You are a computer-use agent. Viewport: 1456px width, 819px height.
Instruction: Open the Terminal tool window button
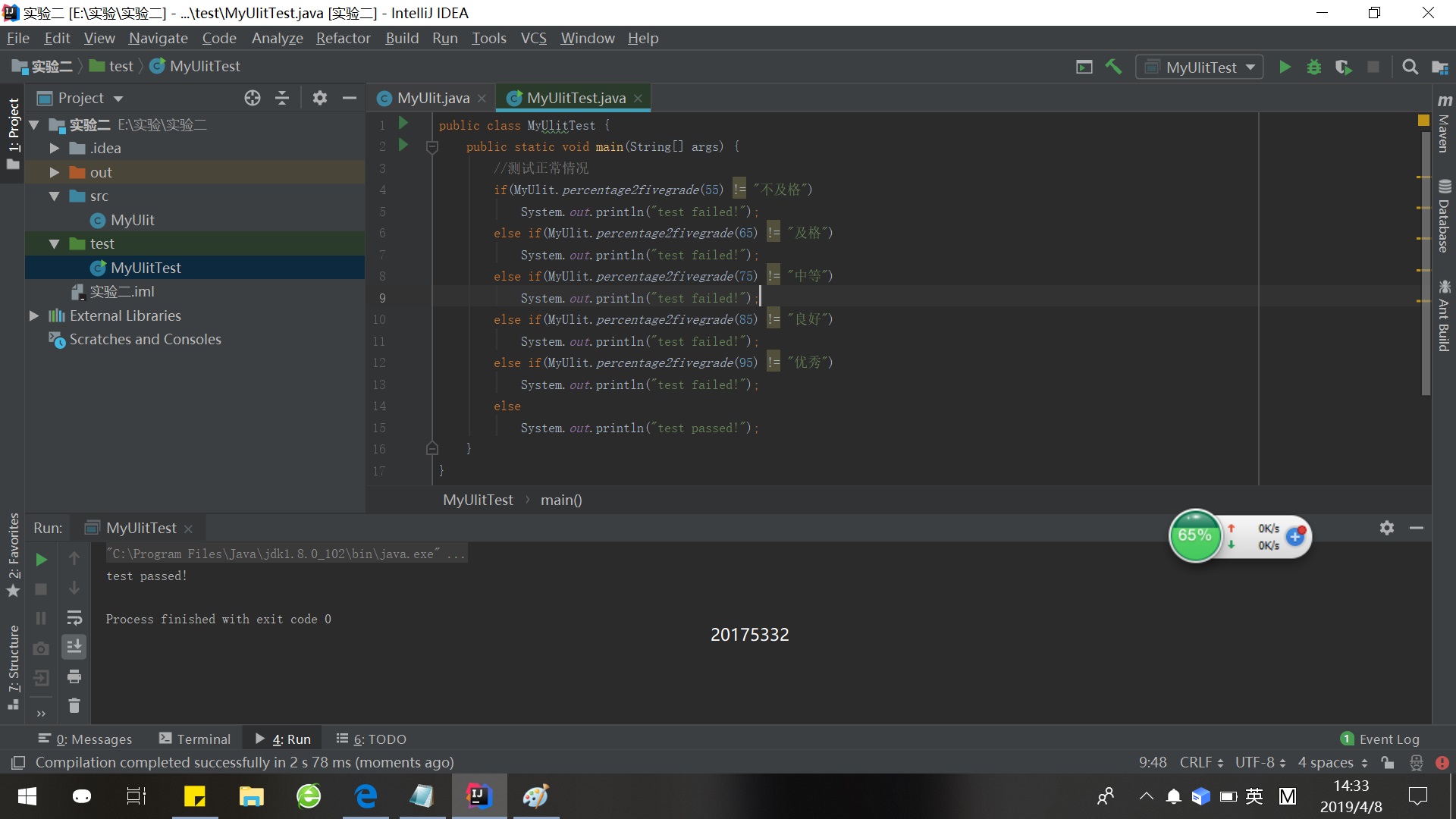(x=195, y=739)
